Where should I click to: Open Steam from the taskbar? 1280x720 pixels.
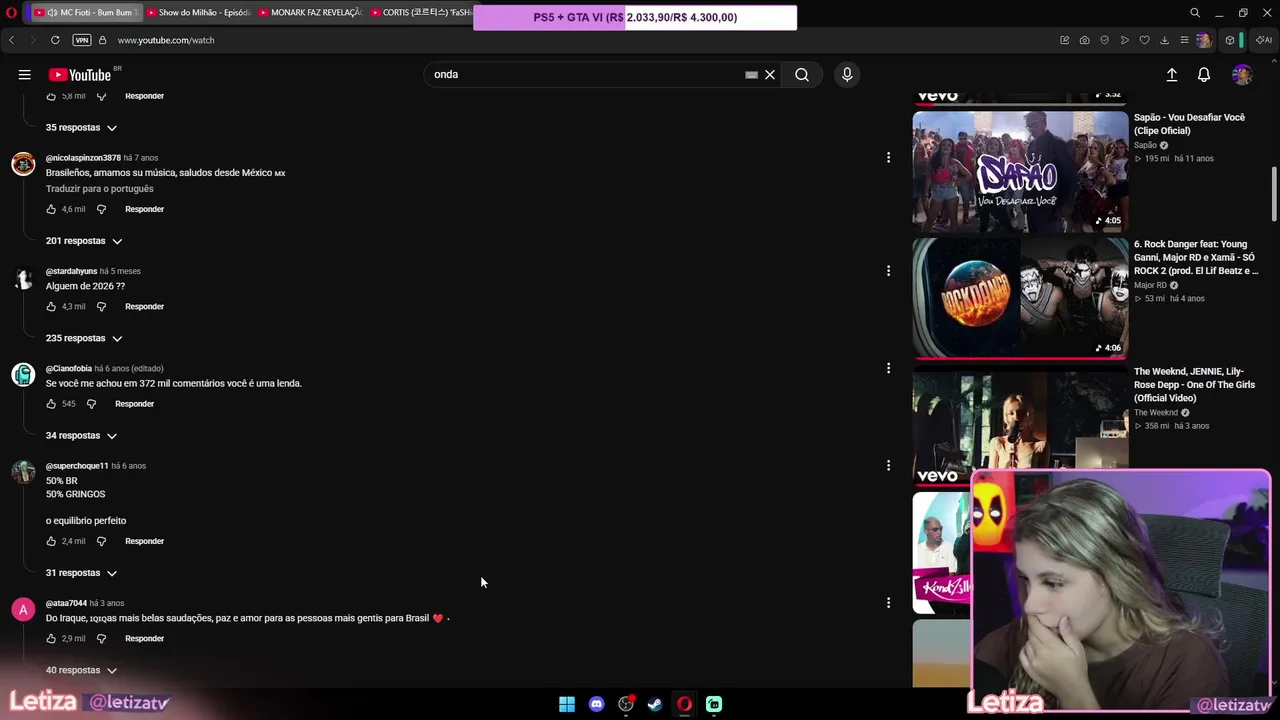655,704
